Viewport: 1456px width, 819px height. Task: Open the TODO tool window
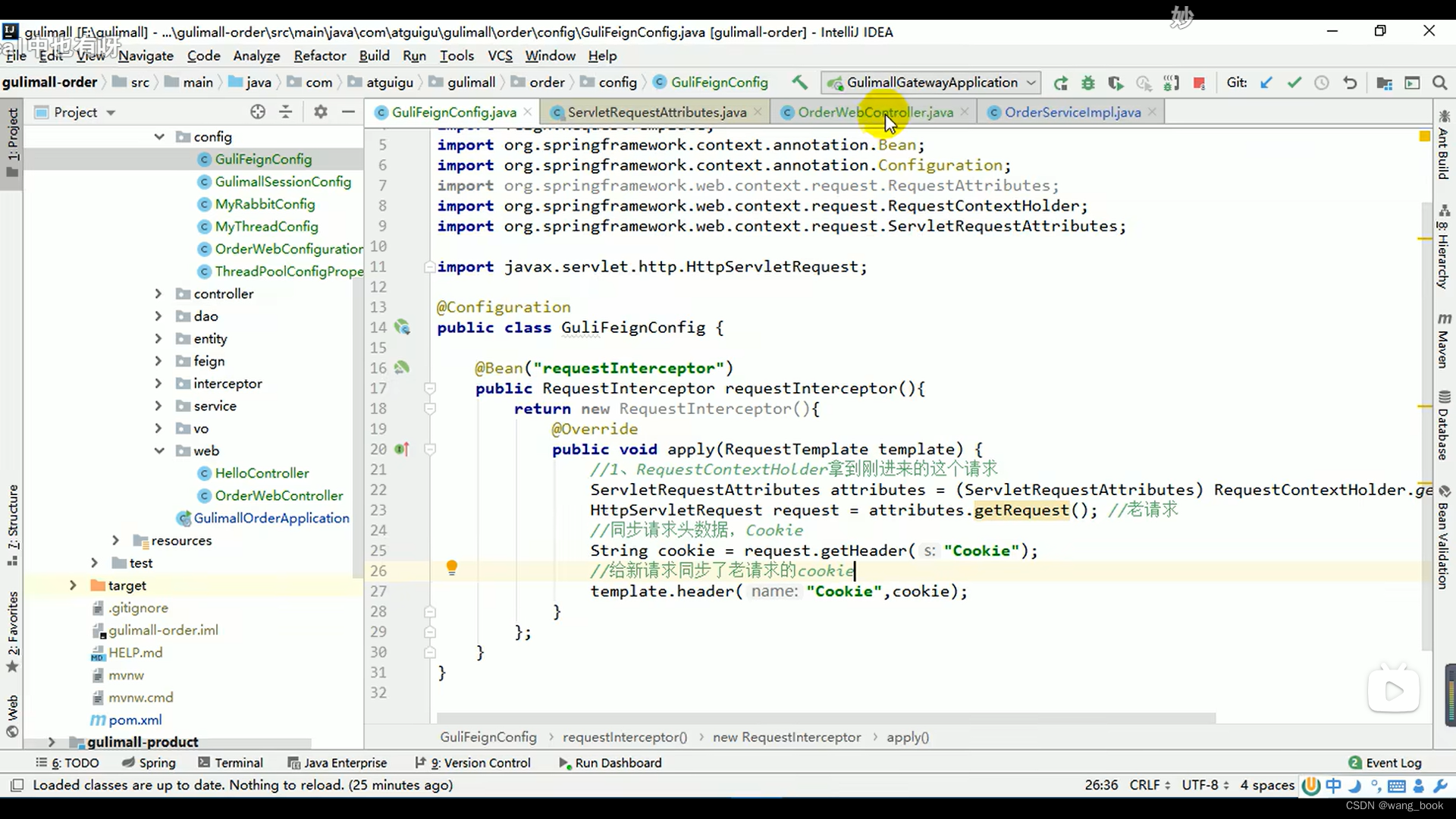(x=67, y=763)
